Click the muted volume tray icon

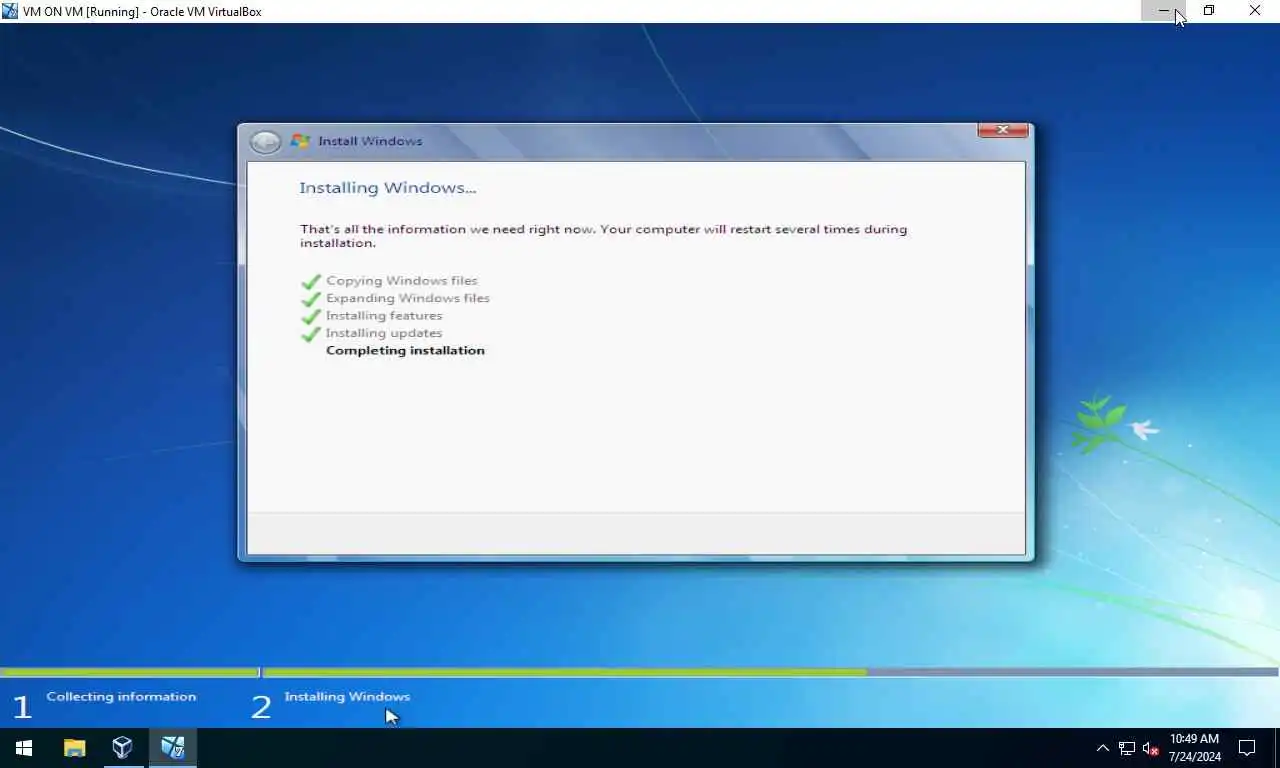[1151, 748]
